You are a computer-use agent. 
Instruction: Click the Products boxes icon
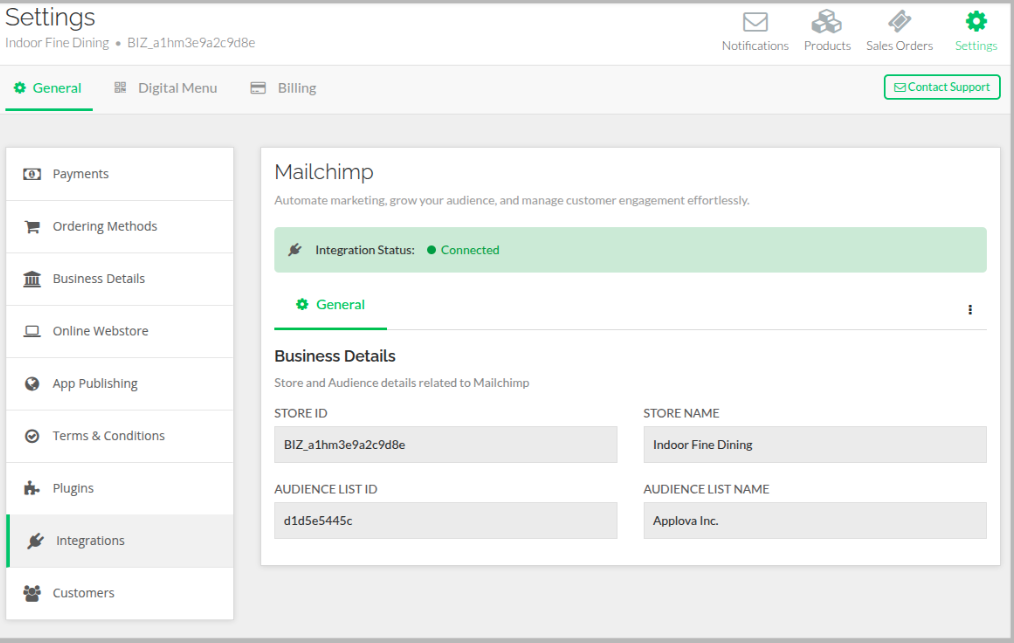[827, 22]
